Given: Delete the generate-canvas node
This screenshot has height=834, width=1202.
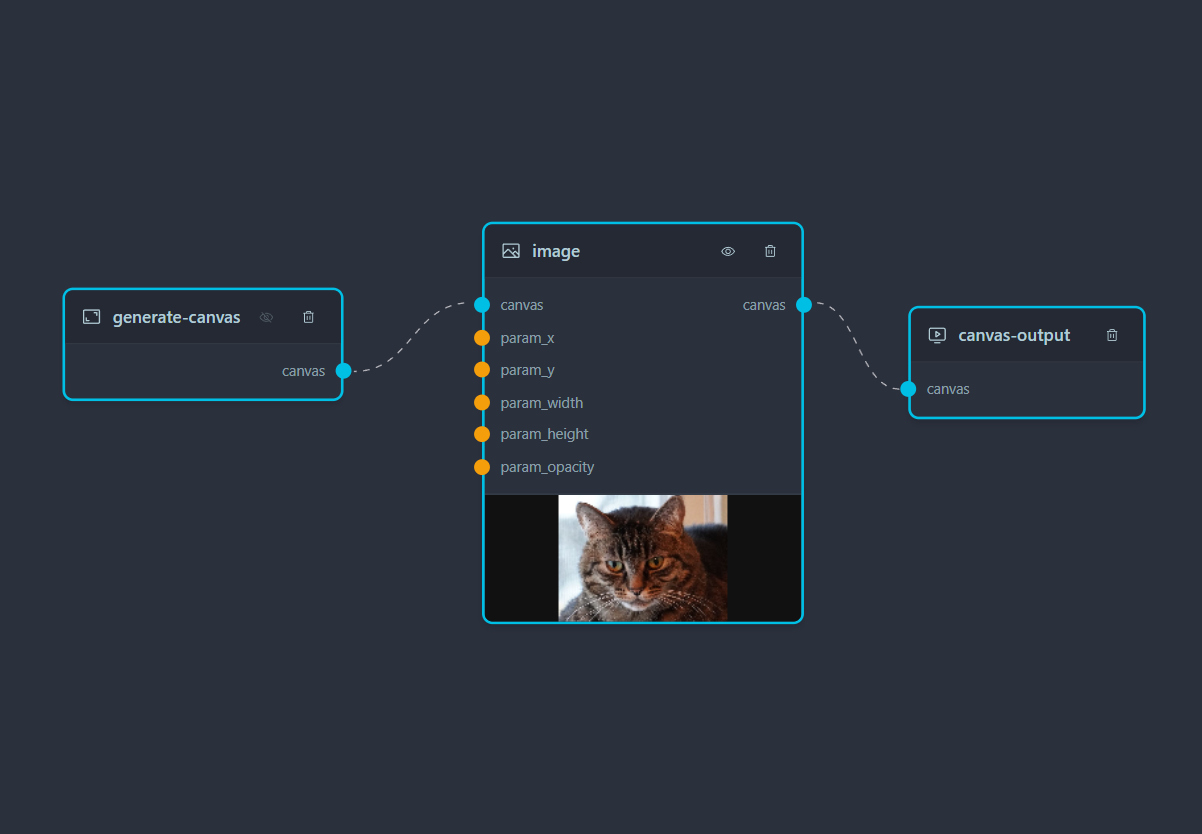Looking at the screenshot, I should point(308,317).
